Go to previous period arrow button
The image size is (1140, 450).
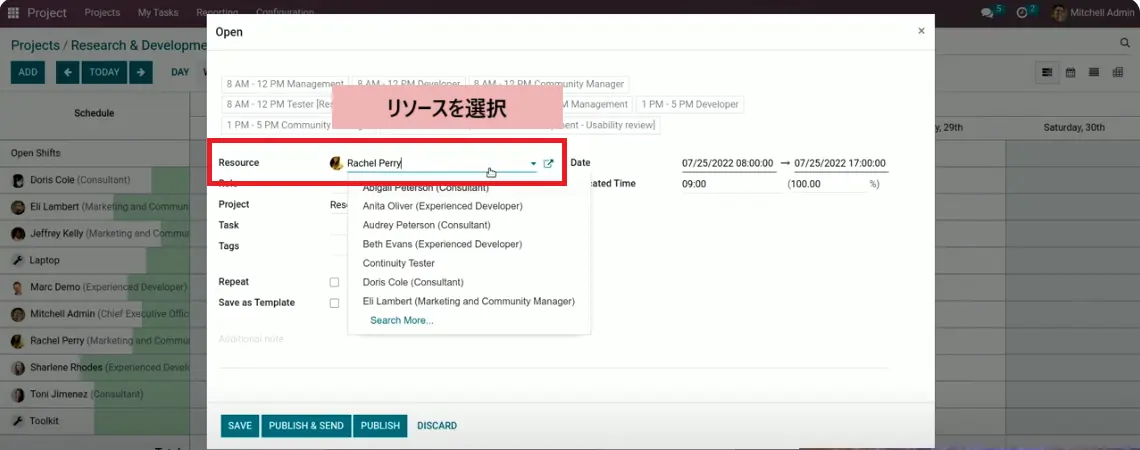[68, 72]
